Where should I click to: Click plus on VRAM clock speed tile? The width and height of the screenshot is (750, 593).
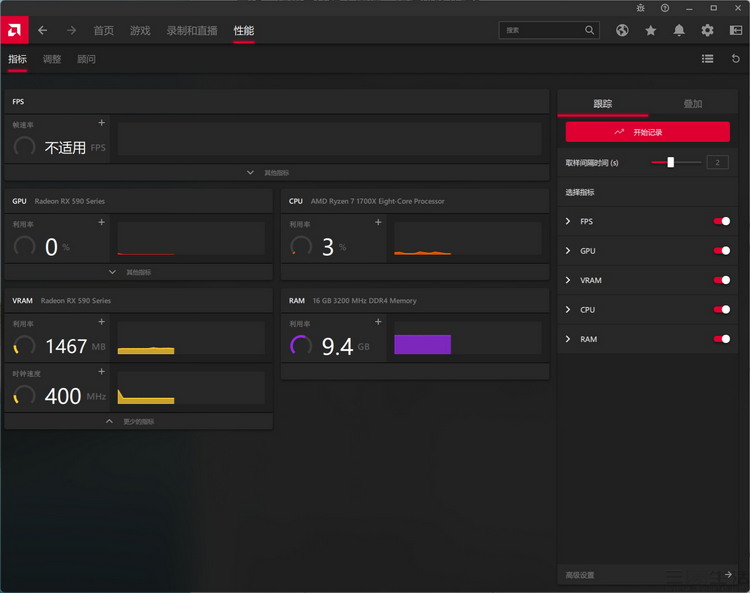101,372
